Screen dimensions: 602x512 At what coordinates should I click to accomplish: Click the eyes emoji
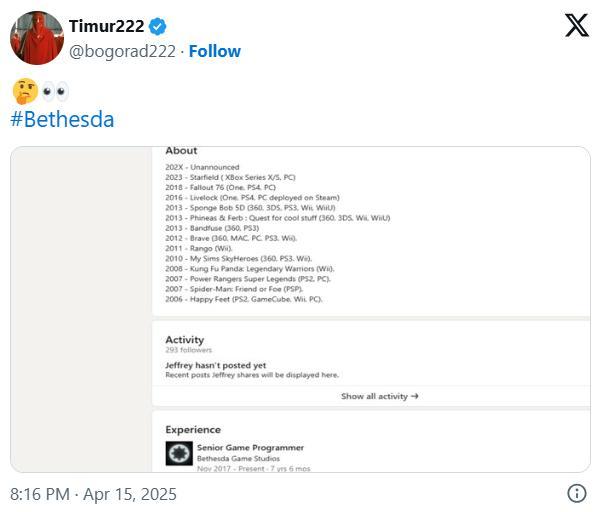tap(55, 91)
